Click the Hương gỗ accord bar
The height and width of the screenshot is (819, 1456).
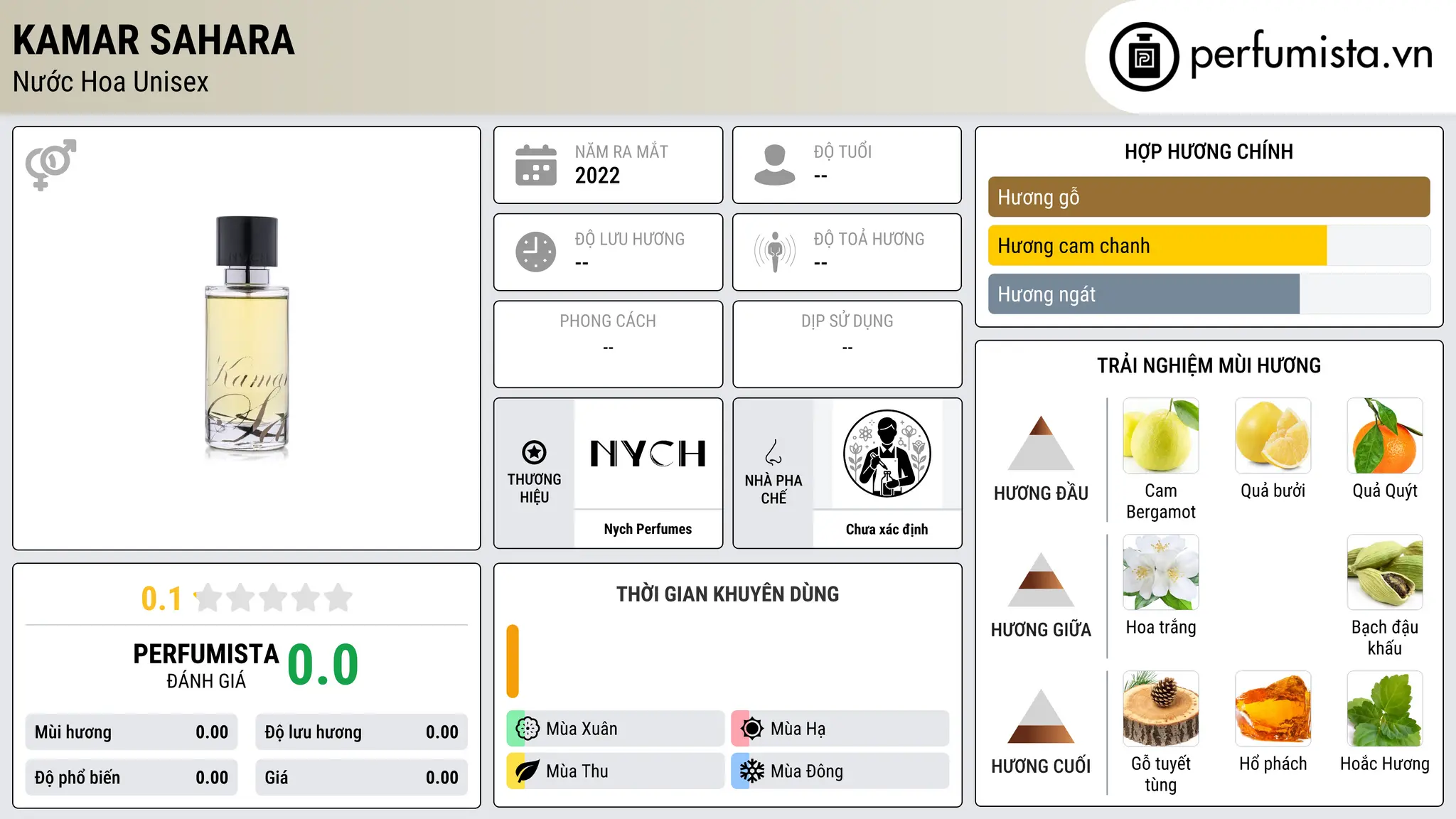click(x=1209, y=197)
